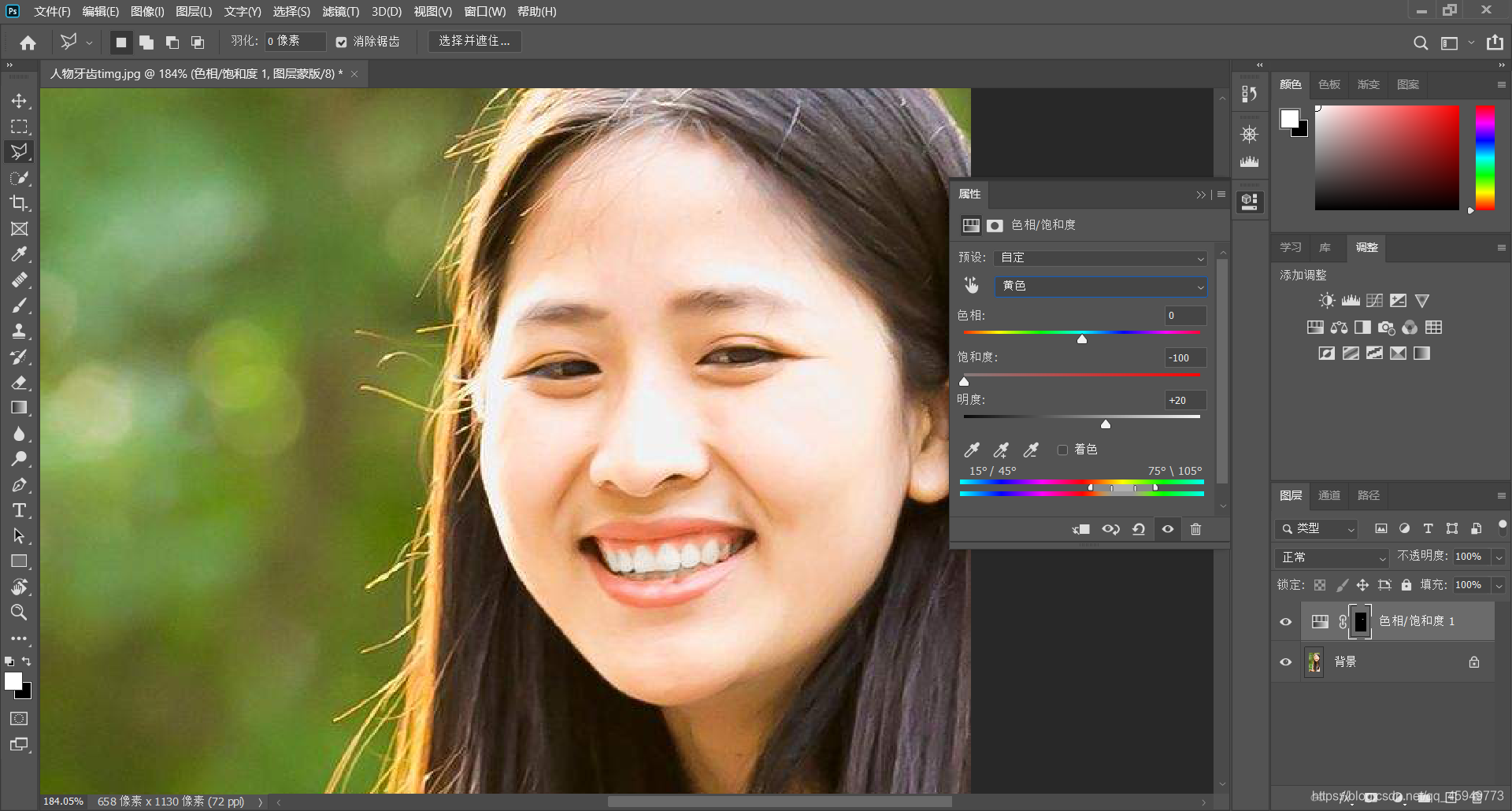The image size is (1512, 811).
Task: Clip adjustment to layer icon
Action: pos(1081,529)
